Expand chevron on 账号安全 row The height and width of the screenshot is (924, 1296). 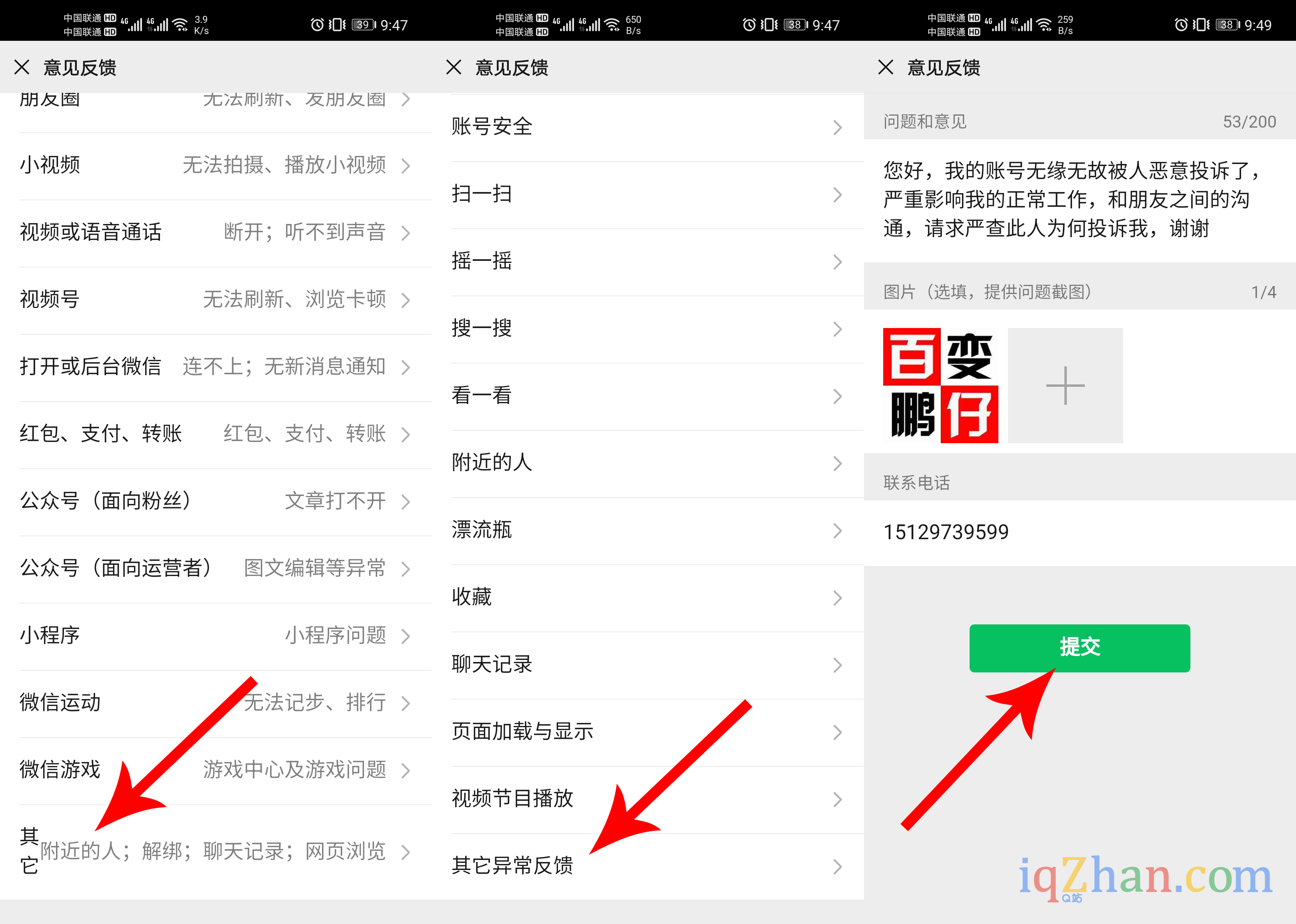click(838, 128)
